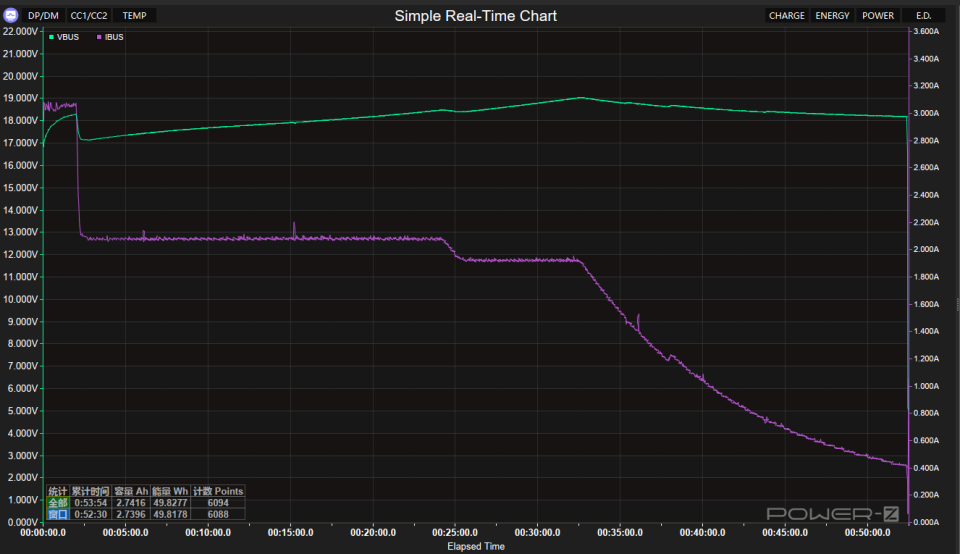Click the 0:53:54 accumulated time cell

pyautogui.click(x=91, y=503)
